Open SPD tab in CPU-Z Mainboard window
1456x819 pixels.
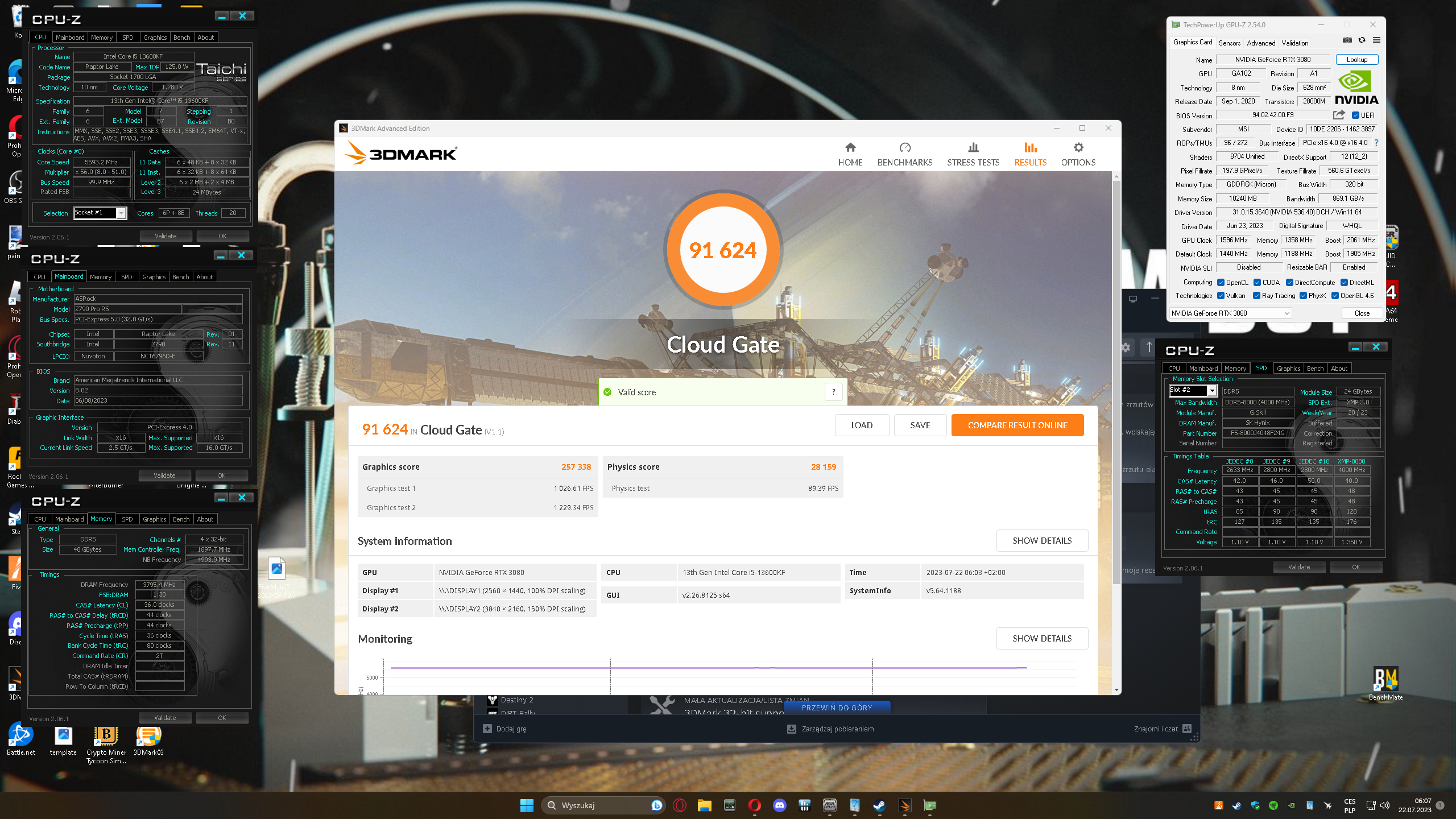point(127,277)
